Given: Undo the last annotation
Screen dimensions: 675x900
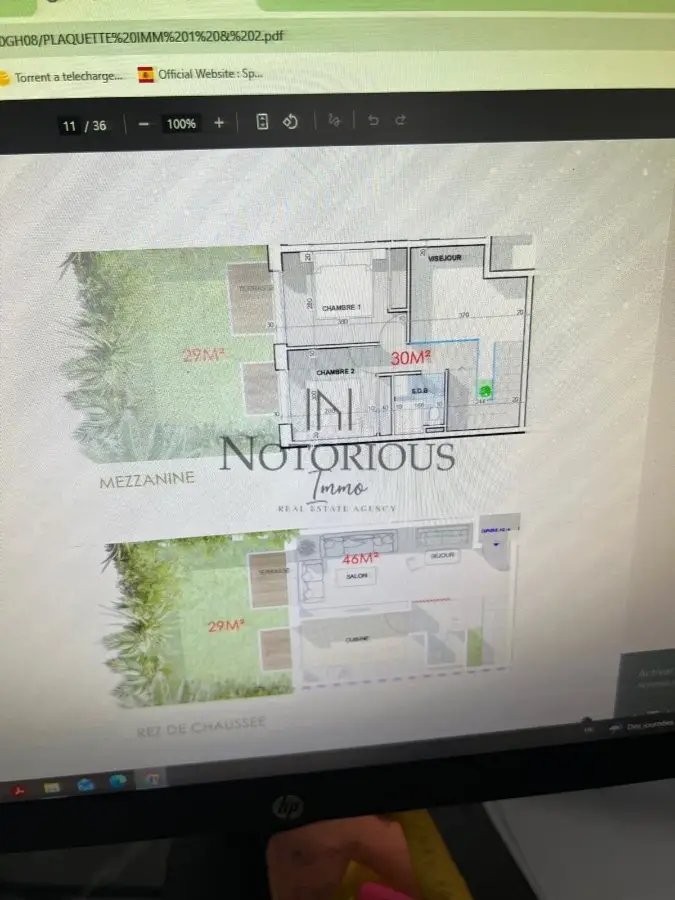Looking at the screenshot, I should coord(373,120).
